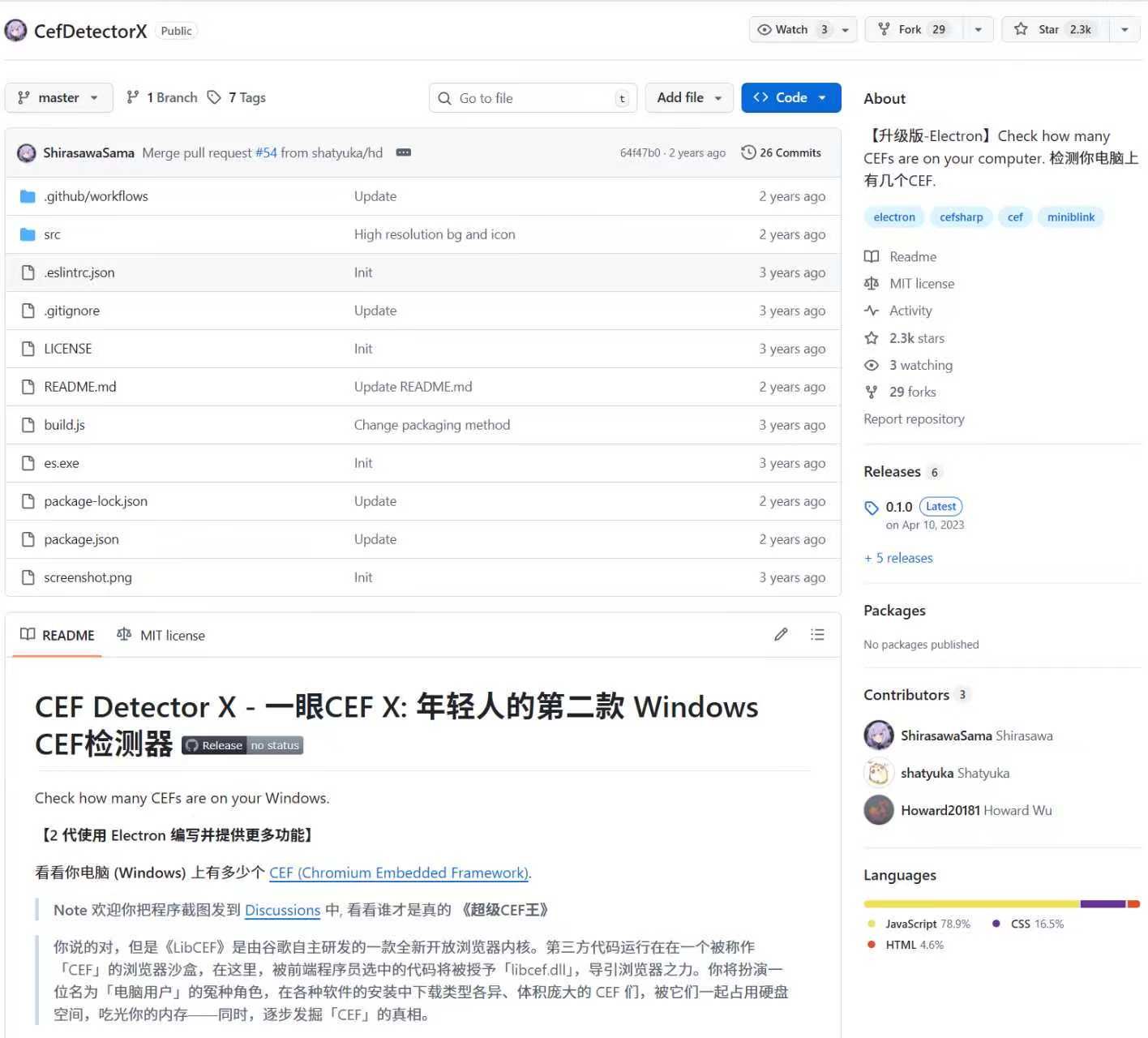Screen dimensions: 1148x1038
Task: Open the package-lock.json file
Action: 96,501
